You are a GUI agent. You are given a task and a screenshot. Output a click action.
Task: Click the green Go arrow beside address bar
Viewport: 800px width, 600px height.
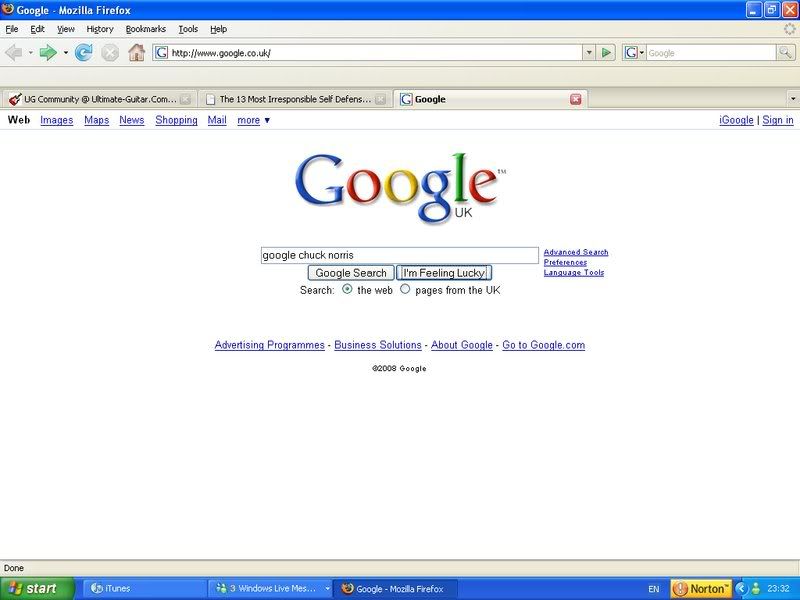tap(606, 53)
